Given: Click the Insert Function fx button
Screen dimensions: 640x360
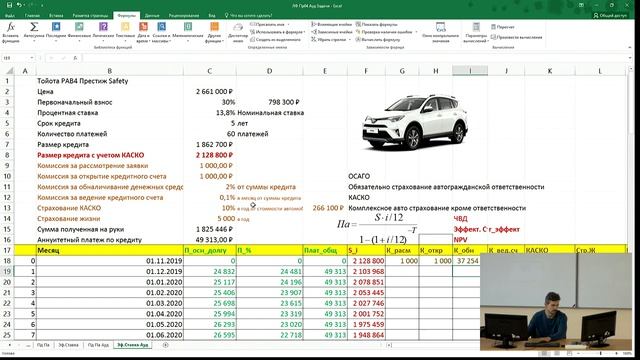Looking at the screenshot, I should tap(11, 32).
